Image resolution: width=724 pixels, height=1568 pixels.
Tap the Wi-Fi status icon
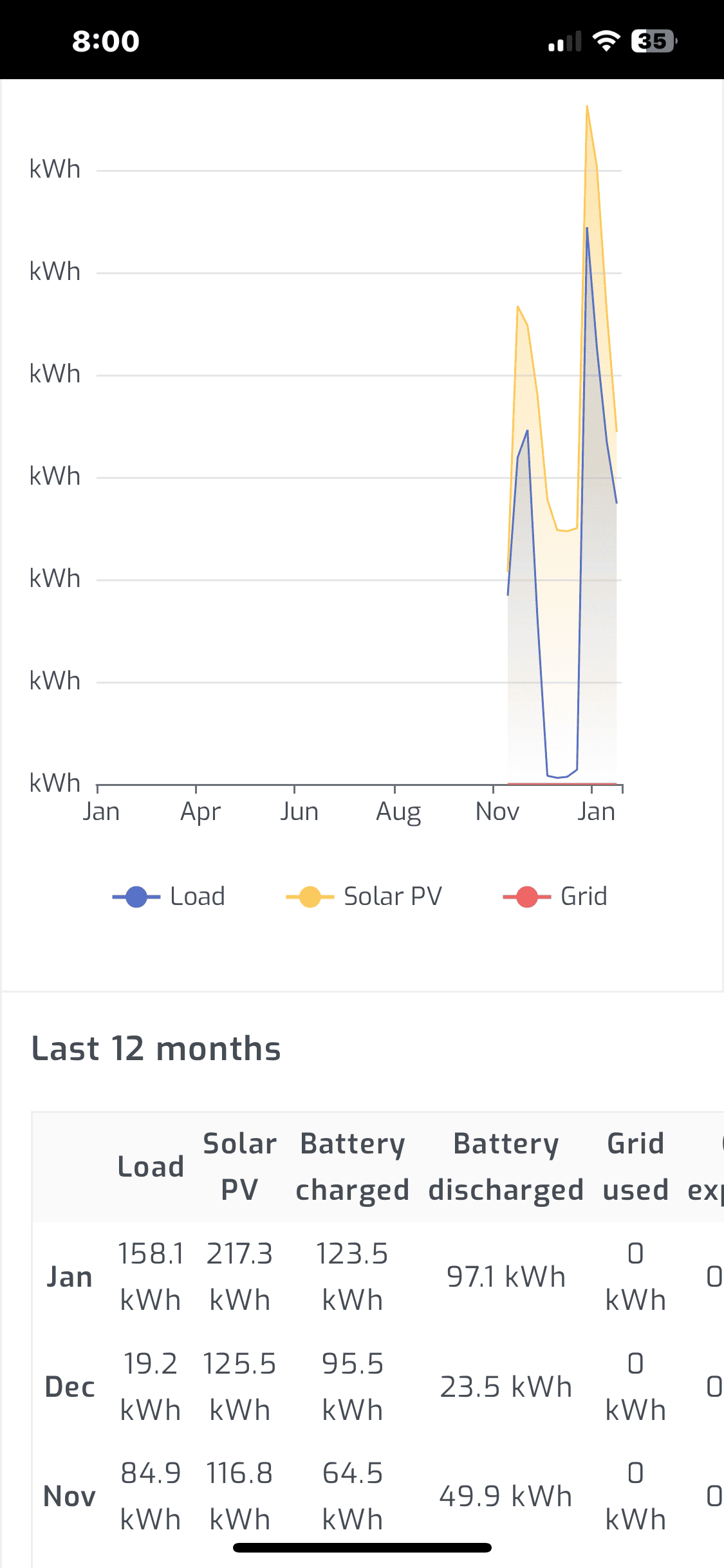(x=606, y=41)
